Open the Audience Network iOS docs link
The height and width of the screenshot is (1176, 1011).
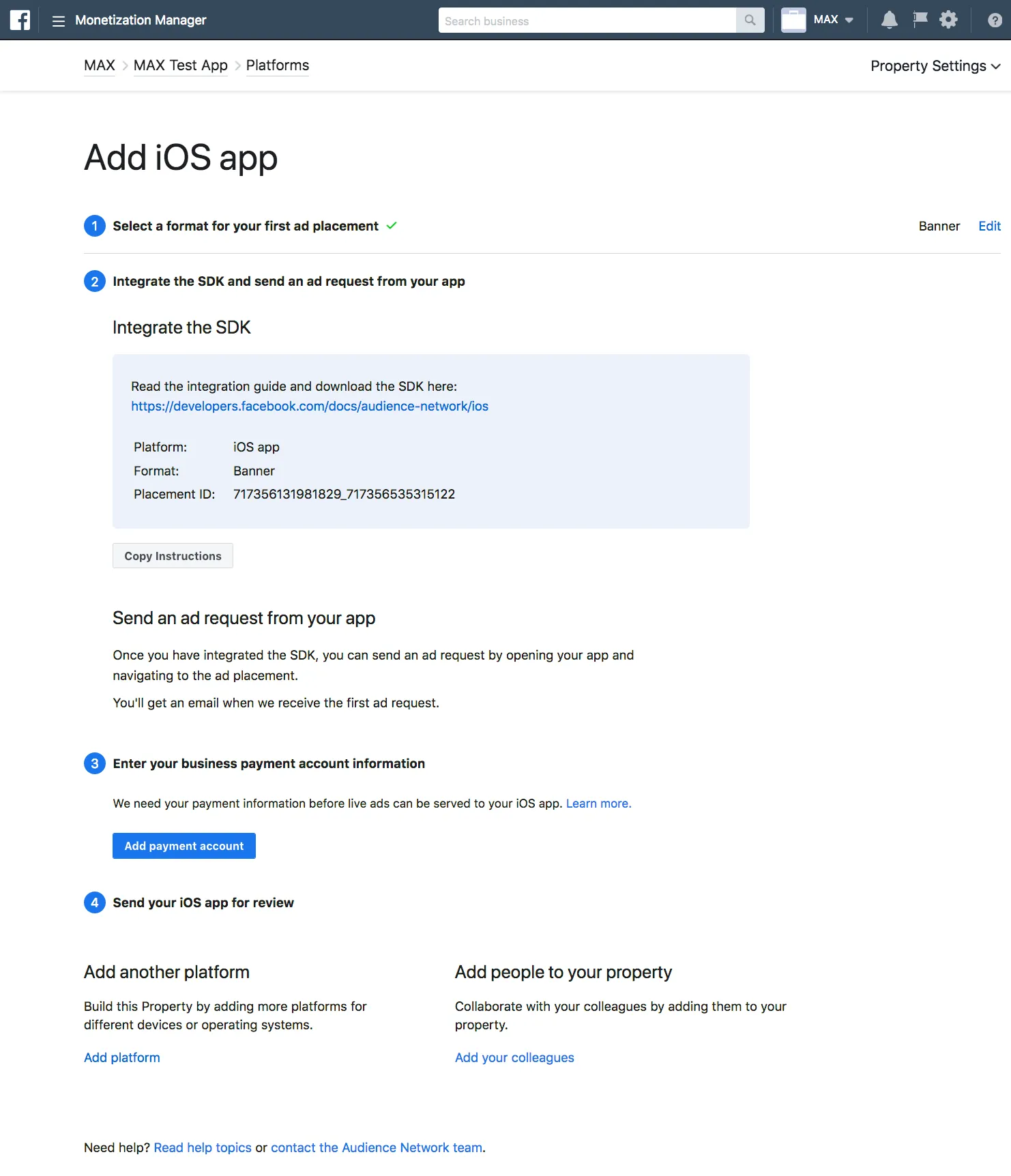tap(309, 406)
